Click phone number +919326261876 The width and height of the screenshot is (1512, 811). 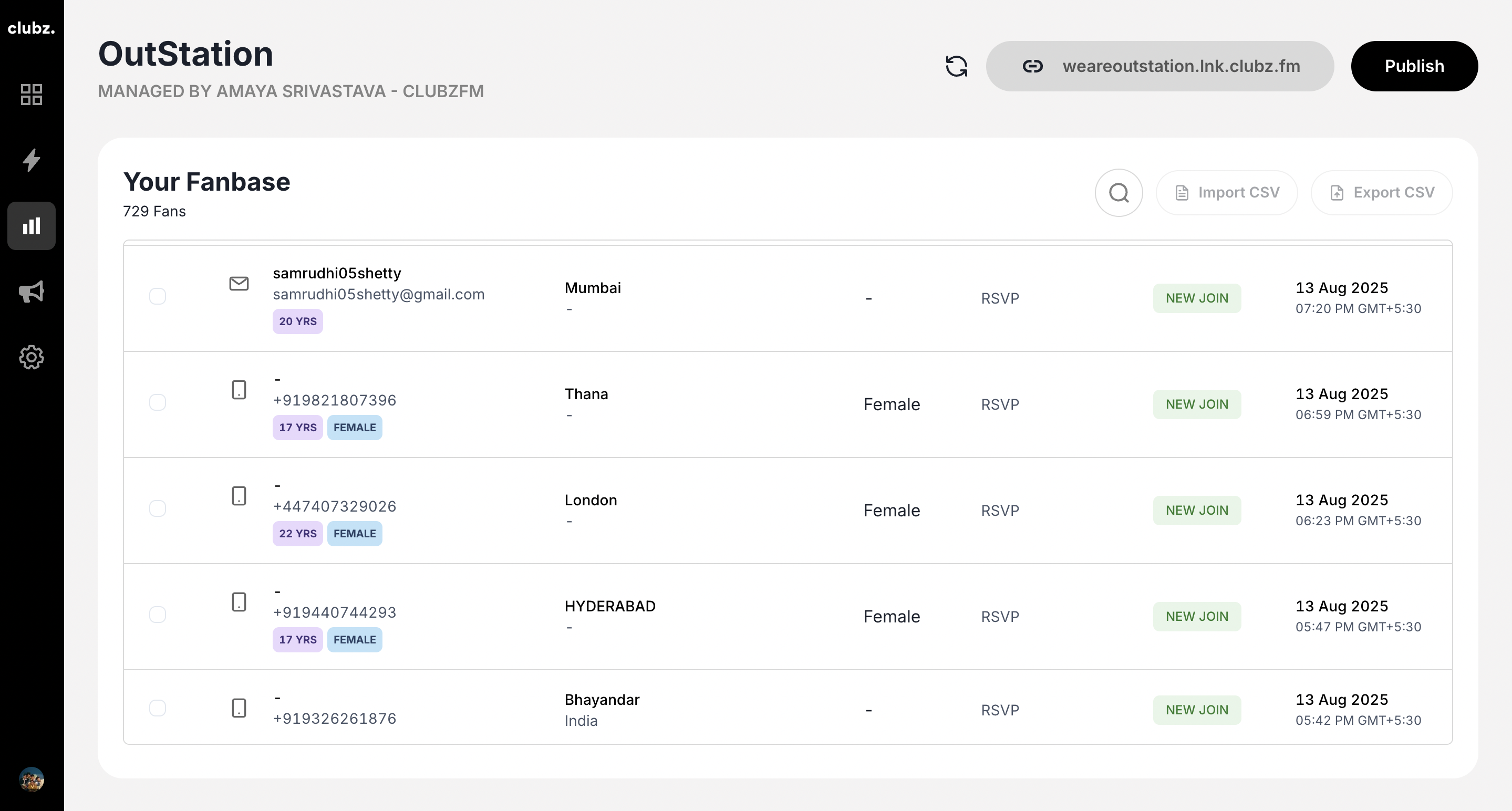[335, 719]
